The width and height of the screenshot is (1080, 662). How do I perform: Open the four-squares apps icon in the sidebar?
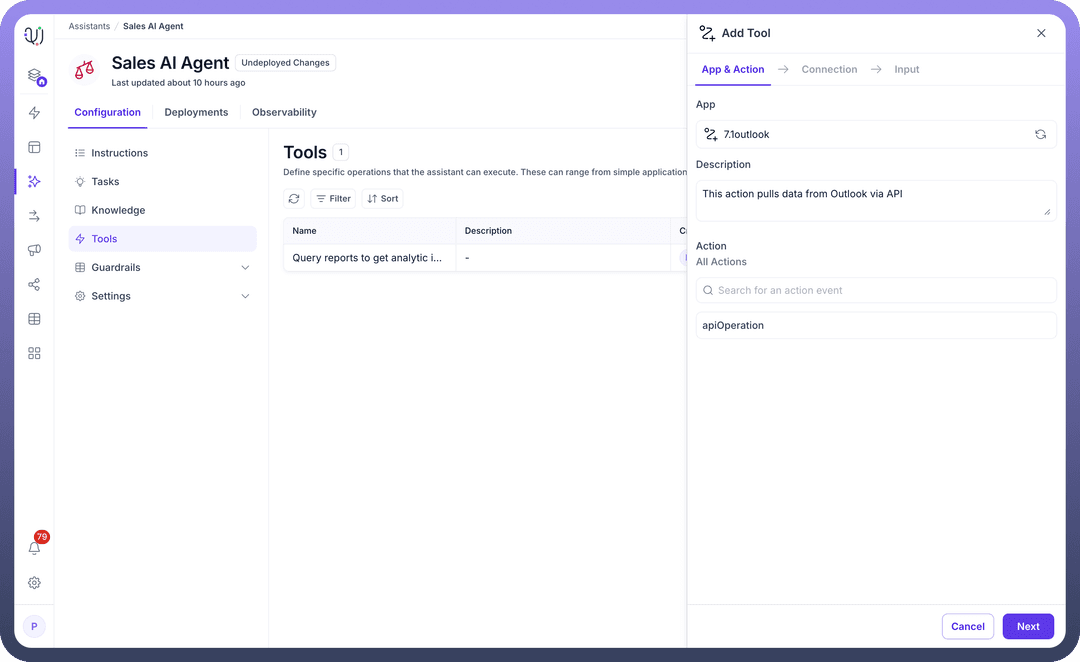(34, 353)
